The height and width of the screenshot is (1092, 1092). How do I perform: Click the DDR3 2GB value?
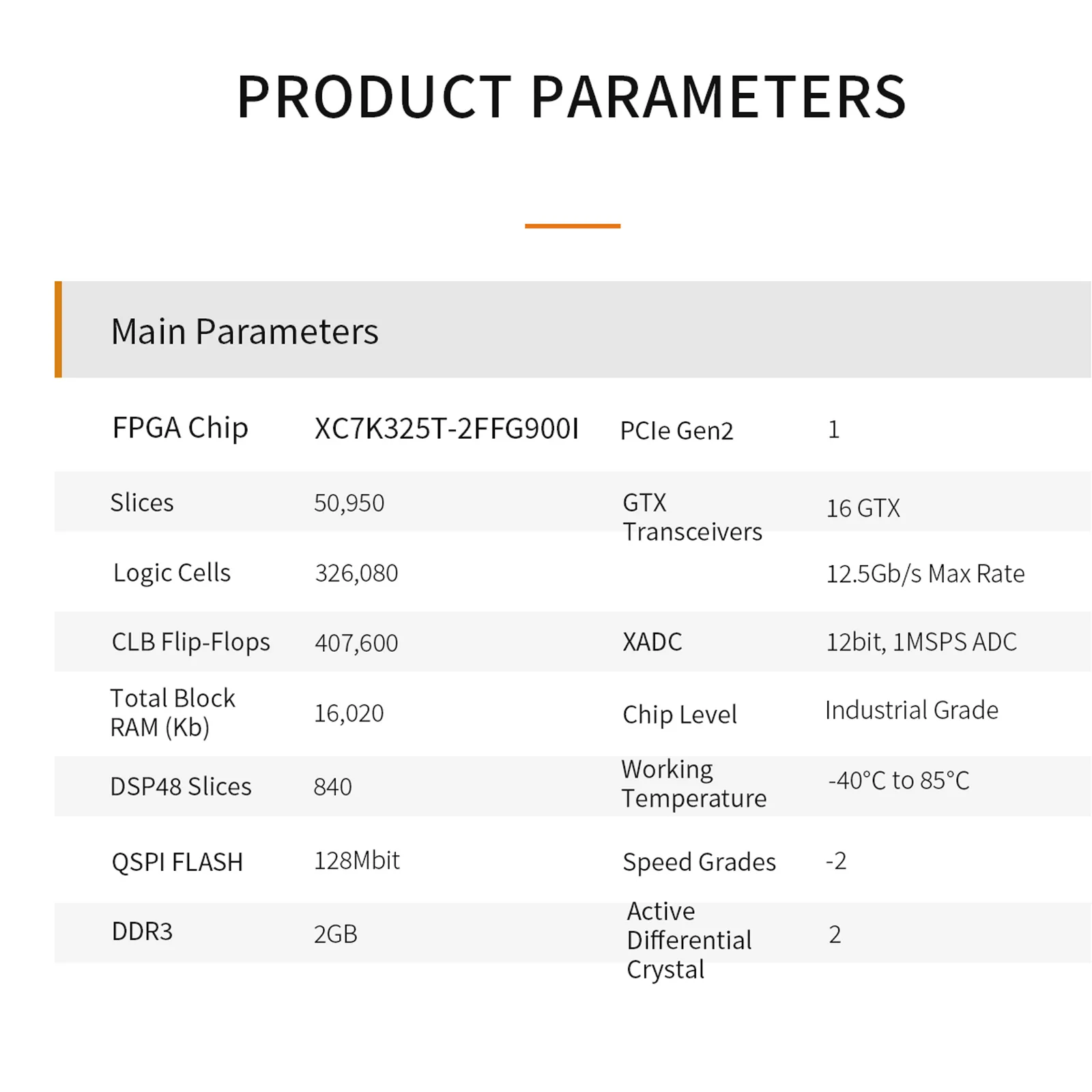(335, 934)
